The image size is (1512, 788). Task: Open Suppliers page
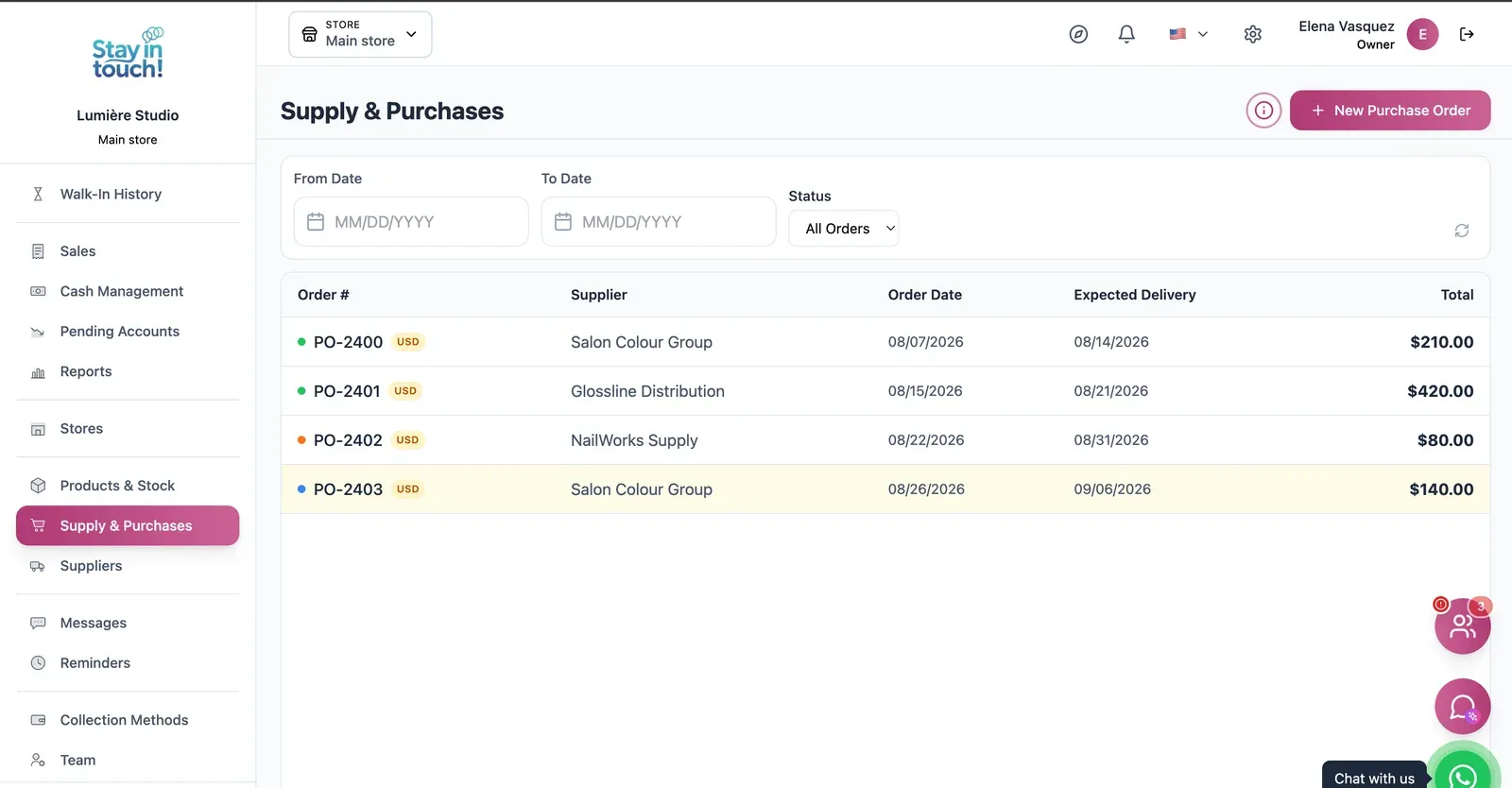click(128, 566)
